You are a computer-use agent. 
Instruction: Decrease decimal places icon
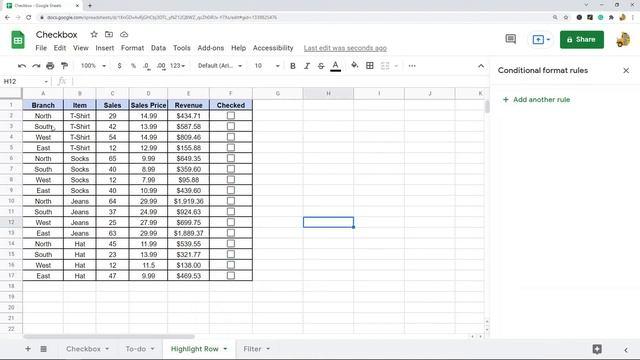point(147,66)
